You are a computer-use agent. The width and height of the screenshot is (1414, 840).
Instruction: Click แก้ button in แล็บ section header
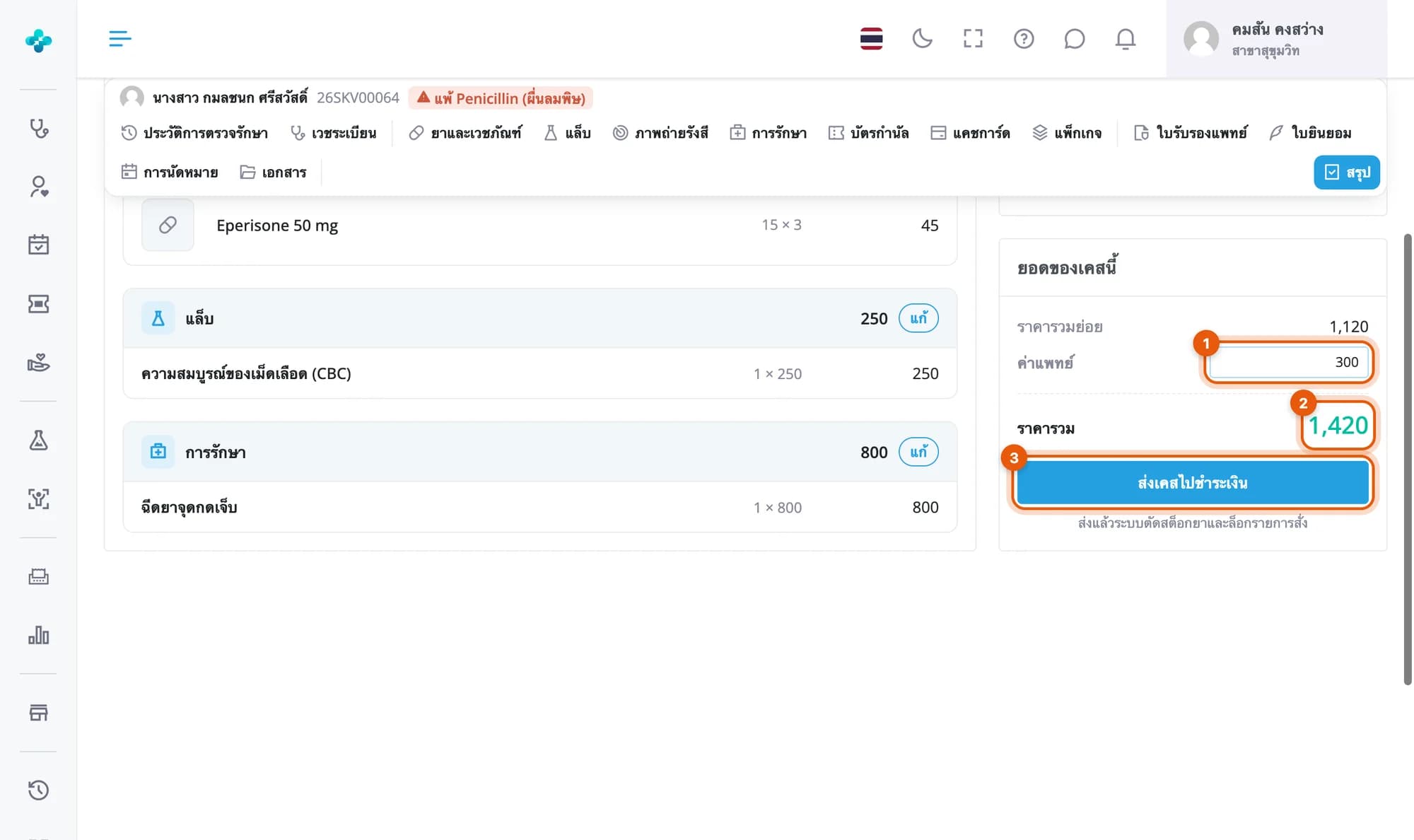click(918, 318)
